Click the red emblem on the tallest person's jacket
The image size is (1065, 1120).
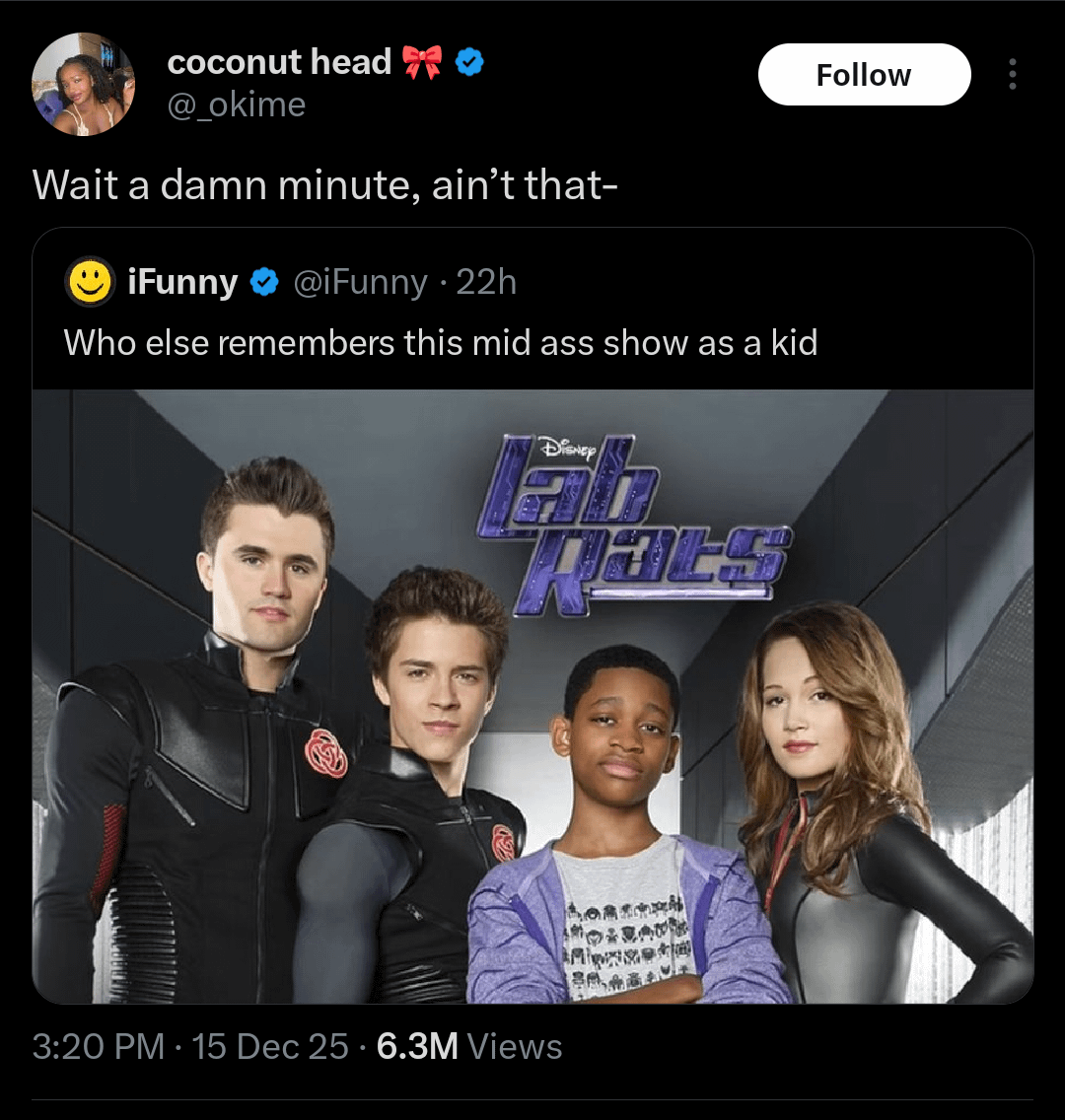pos(325,754)
